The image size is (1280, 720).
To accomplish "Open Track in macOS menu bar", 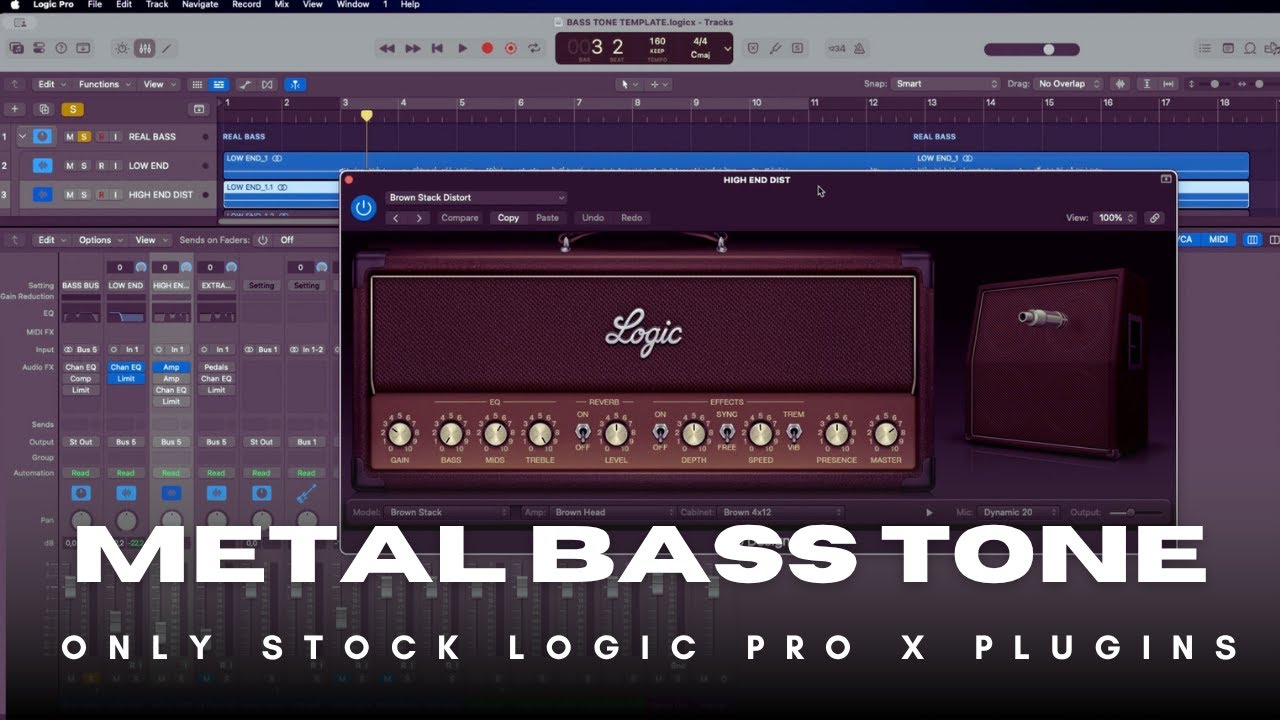I will pyautogui.click(x=157, y=5).
